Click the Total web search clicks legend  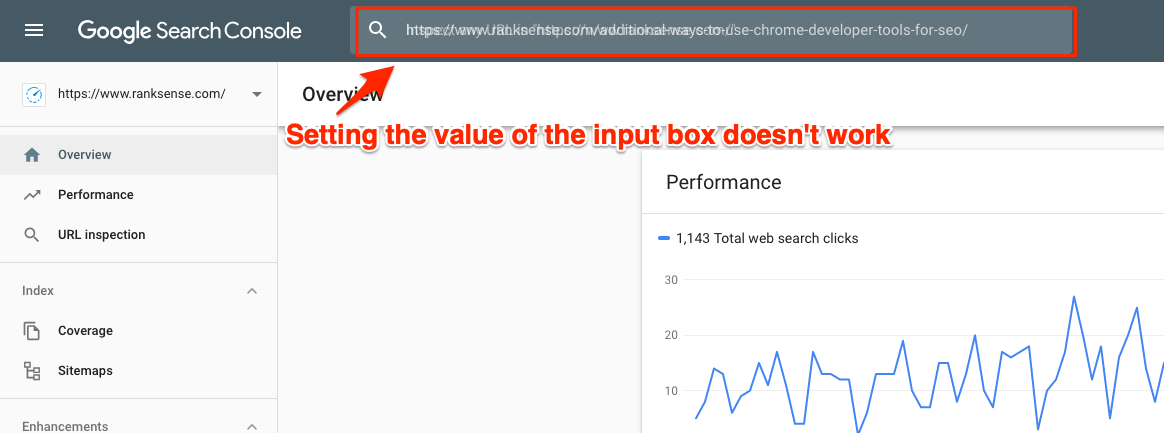coord(766,238)
